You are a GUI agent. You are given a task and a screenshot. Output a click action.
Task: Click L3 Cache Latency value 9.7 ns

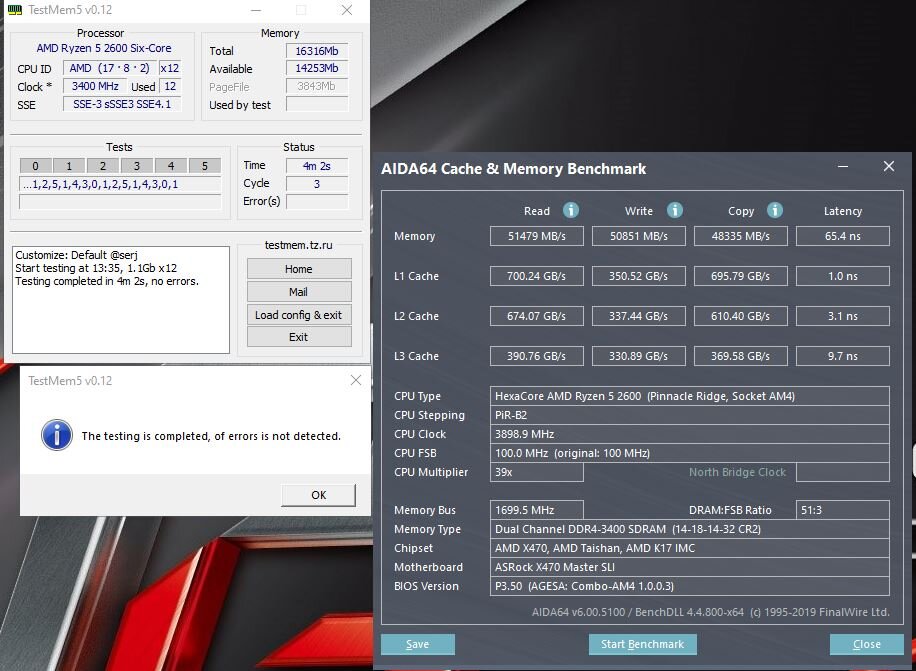point(842,356)
